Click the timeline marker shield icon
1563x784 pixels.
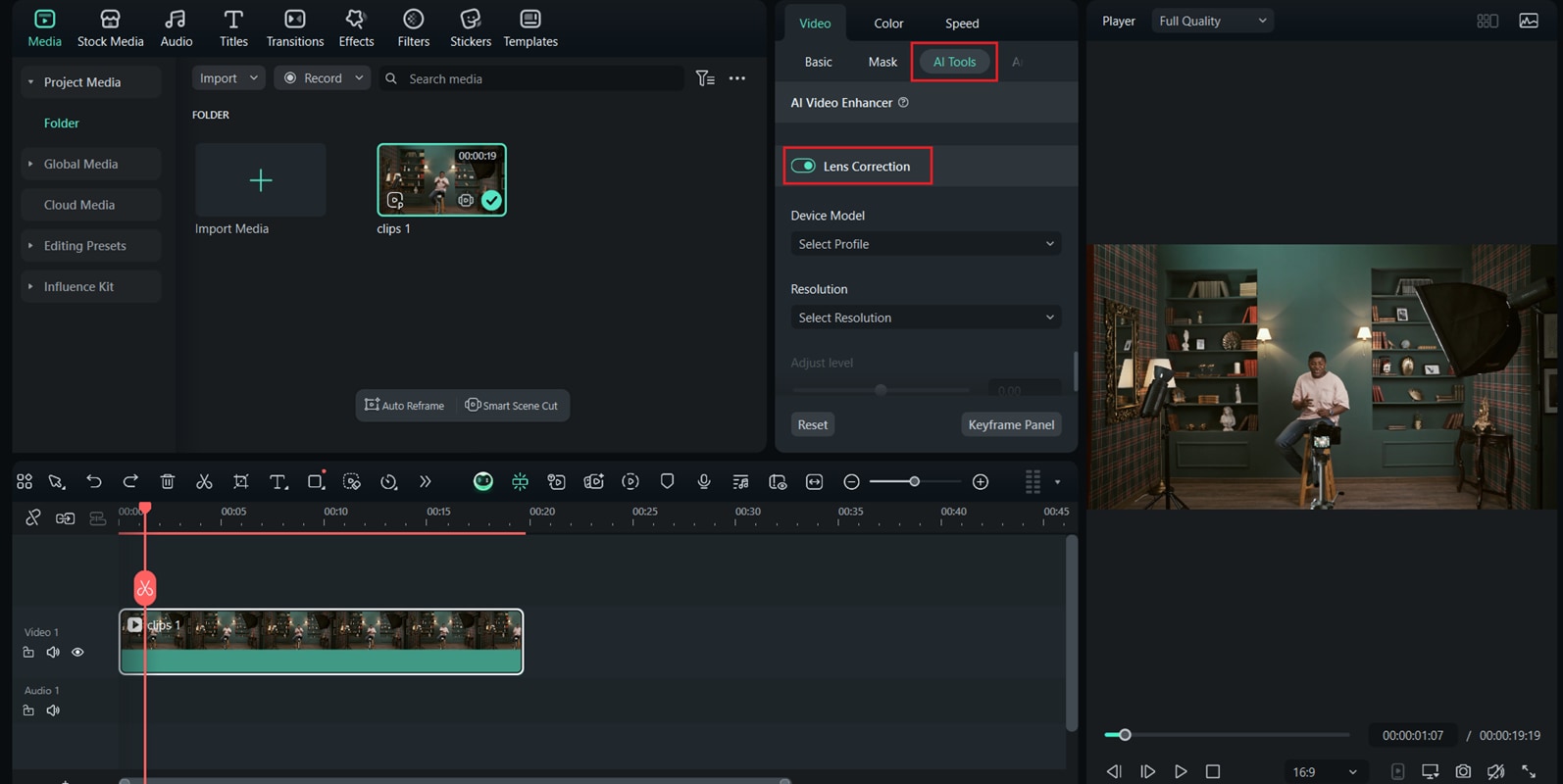point(667,481)
